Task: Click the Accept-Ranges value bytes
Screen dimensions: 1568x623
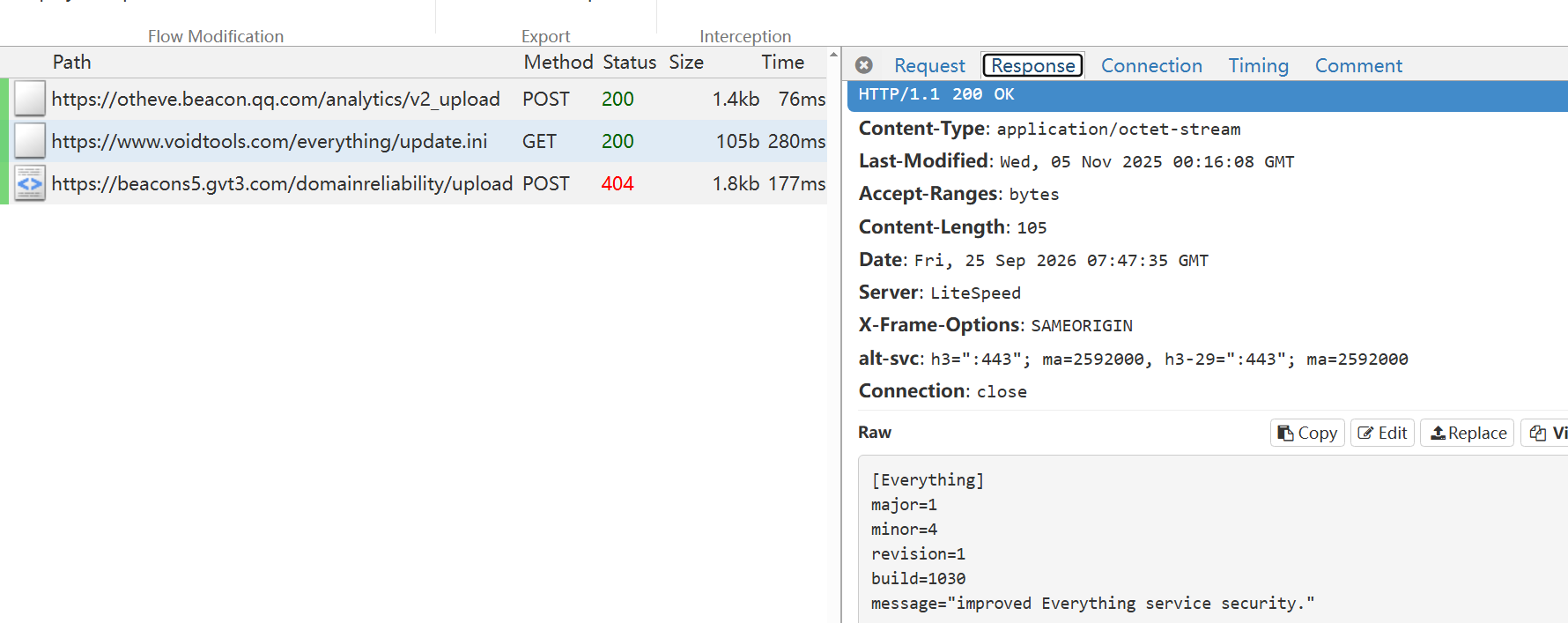Action: (1034, 195)
